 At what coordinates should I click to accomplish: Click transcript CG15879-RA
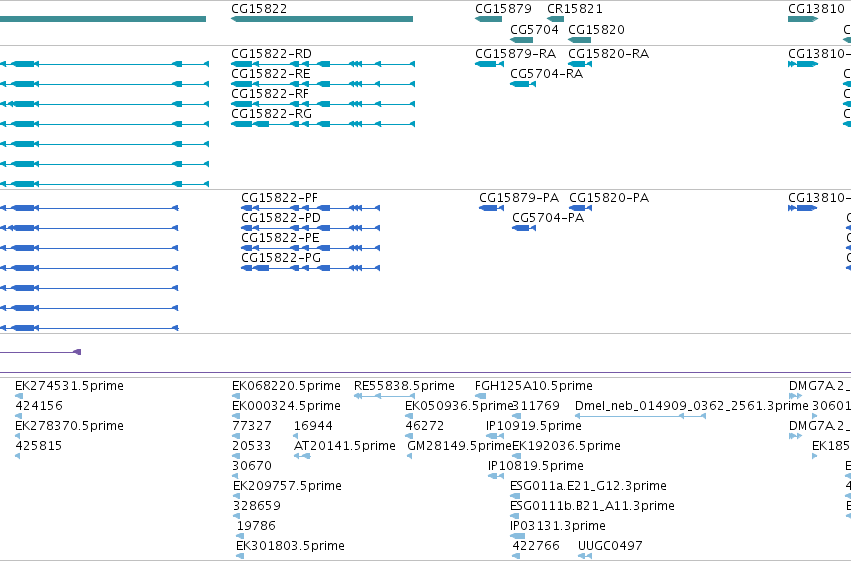pyautogui.click(x=489, y=64)
